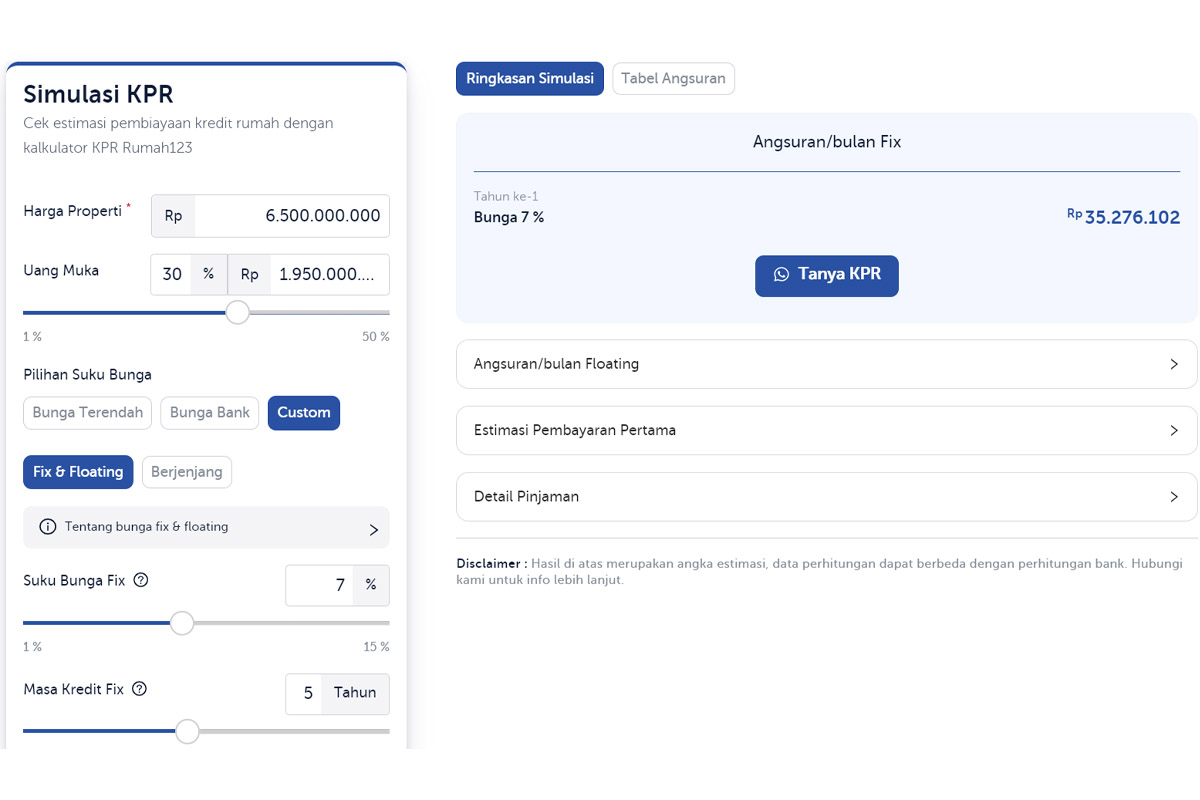Click help icon beside Masa Kredit Fix

(x=140, y=689)
